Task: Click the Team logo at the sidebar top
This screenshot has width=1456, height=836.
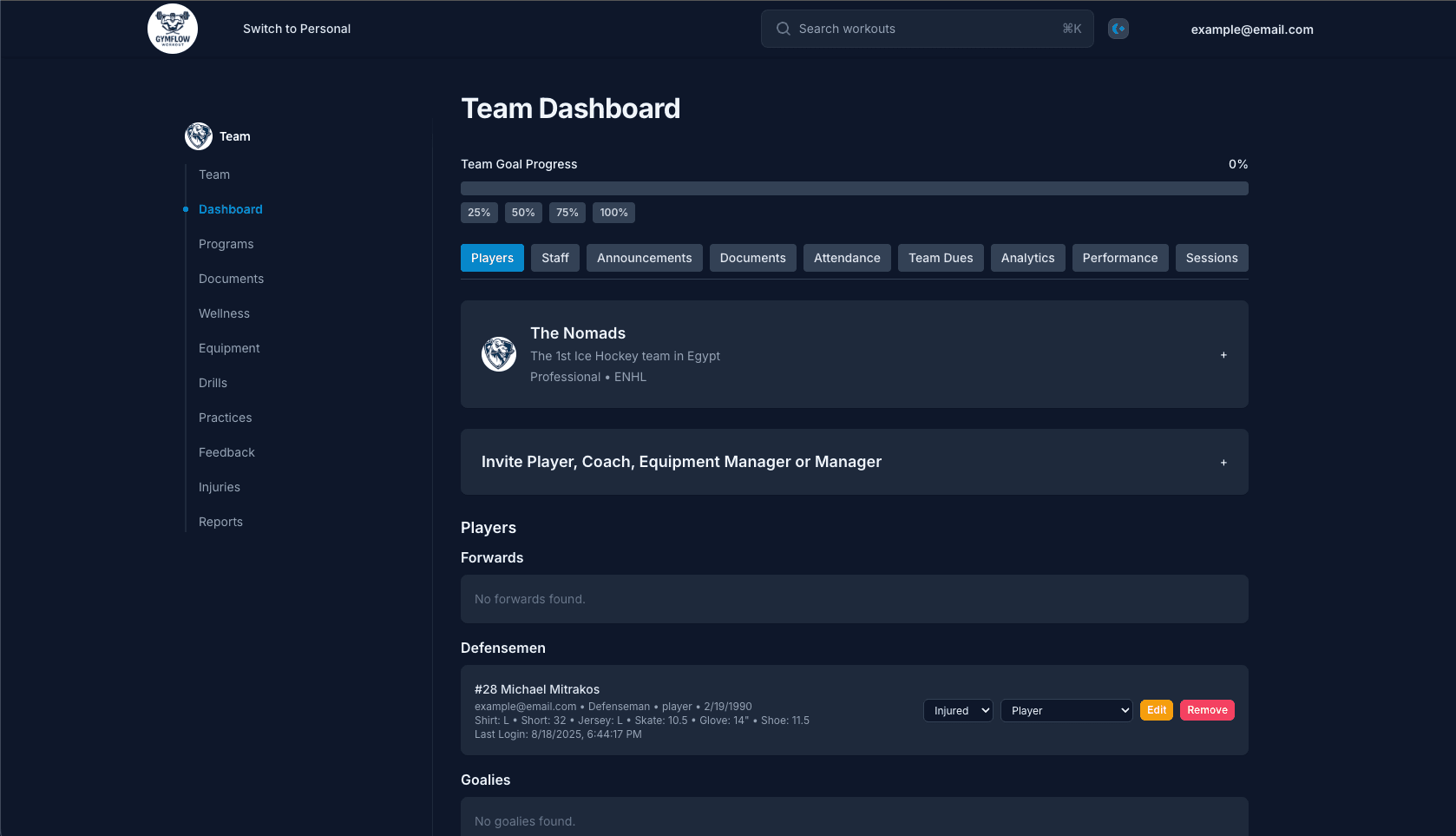Action: 198,135
